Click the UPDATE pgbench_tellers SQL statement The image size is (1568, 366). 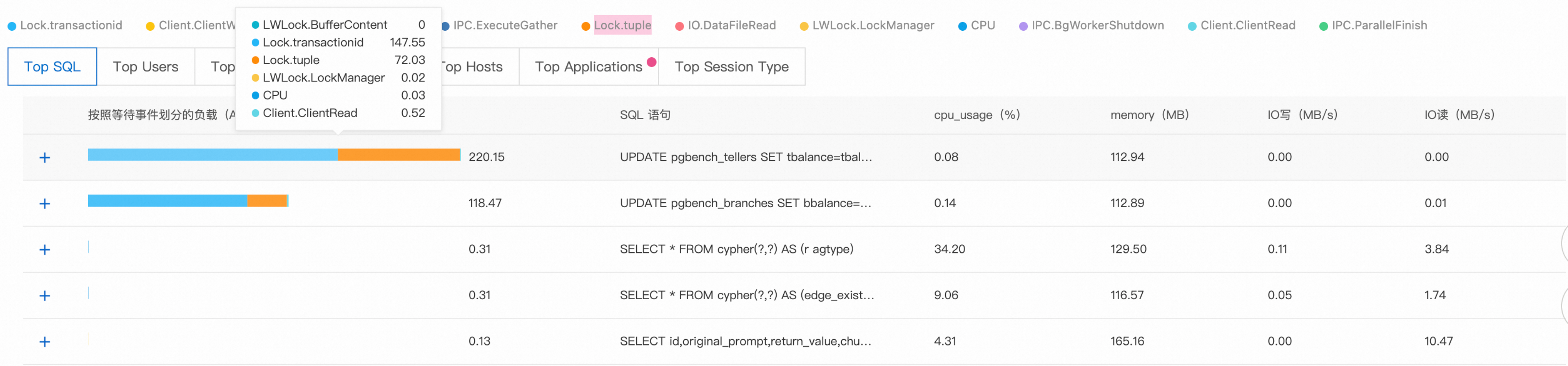click(x=745, y=157)
